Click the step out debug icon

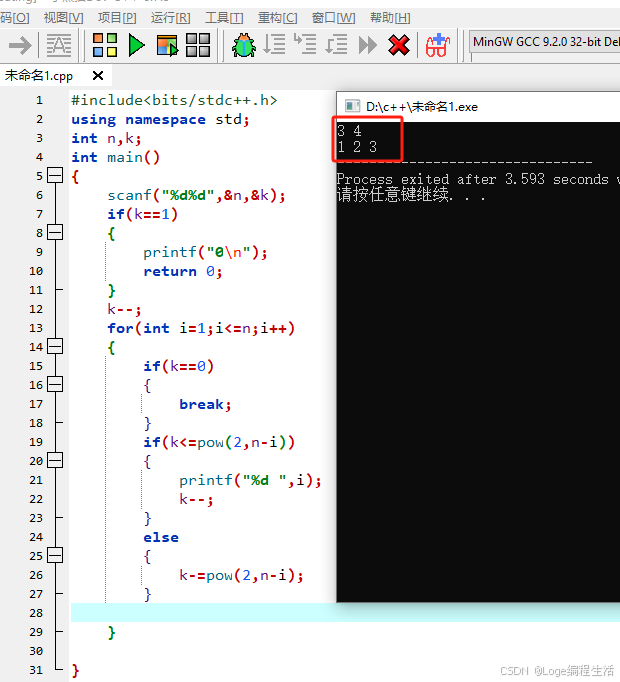click(x=336, y=44)
